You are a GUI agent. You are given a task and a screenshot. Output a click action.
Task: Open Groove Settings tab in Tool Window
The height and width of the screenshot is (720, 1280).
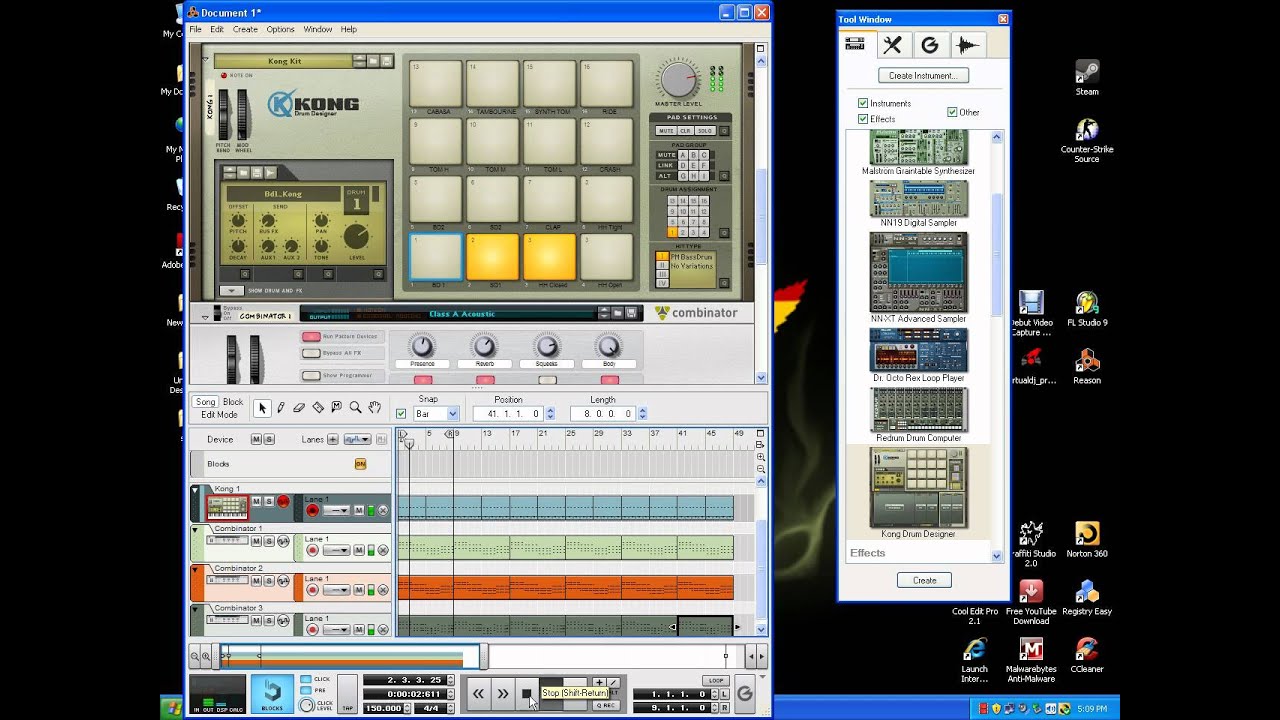click(930, 45)
